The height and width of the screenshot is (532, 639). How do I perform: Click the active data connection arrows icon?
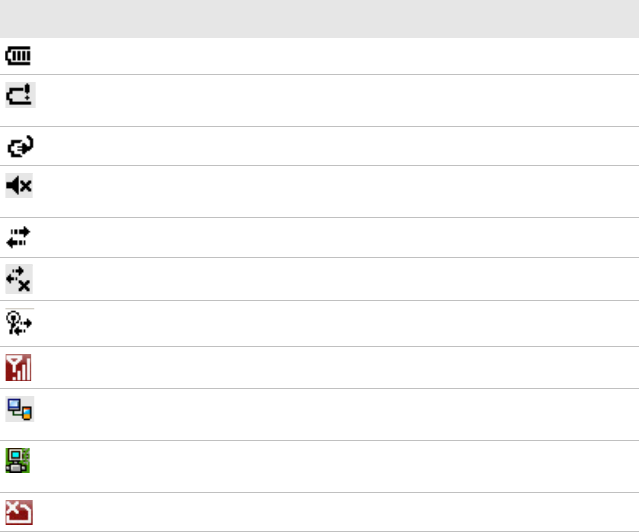18,237
